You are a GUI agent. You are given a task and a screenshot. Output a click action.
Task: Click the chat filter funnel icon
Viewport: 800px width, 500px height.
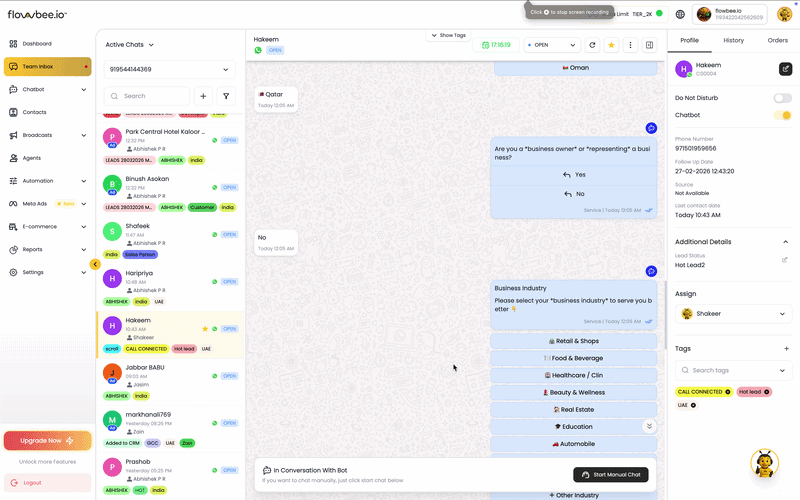tap(226, 96)
